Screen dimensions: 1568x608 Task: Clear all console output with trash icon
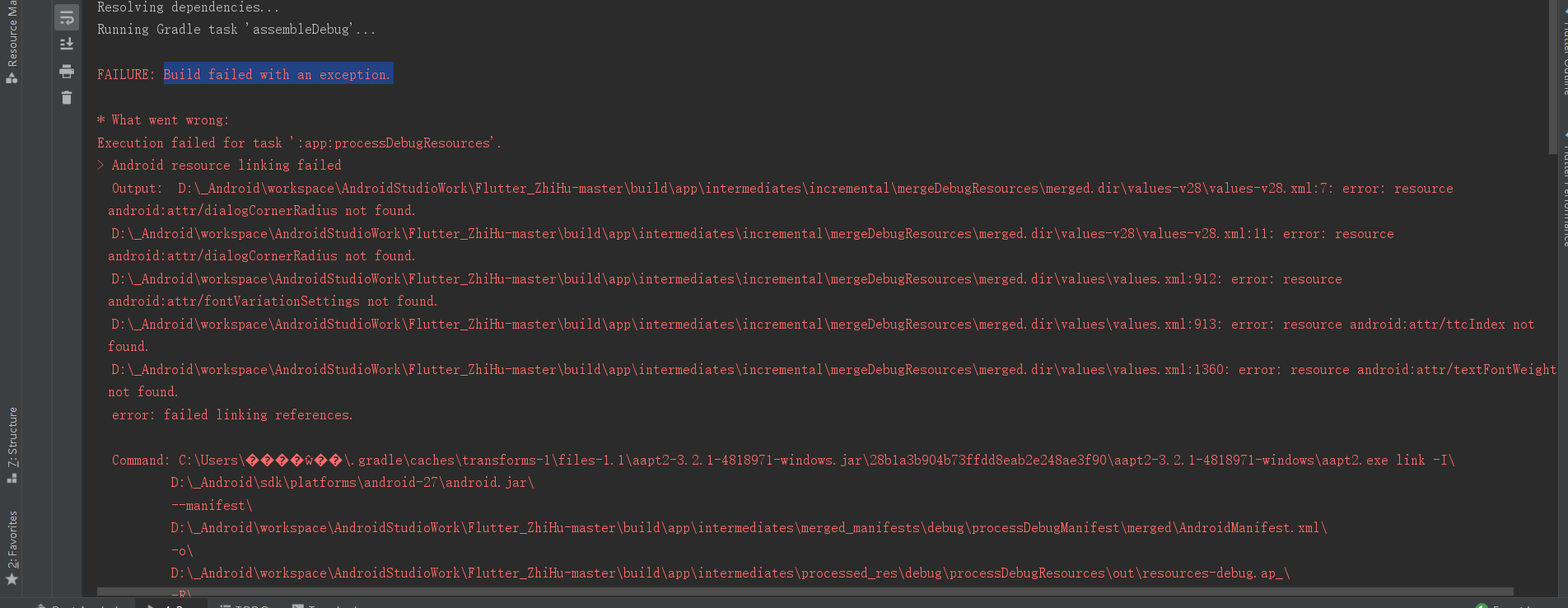click(x=66, y=98)
